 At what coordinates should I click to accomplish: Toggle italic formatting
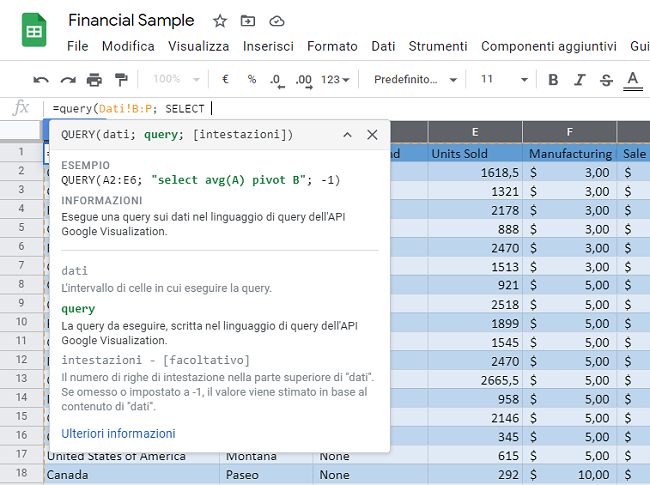click(x=580, y=79)
